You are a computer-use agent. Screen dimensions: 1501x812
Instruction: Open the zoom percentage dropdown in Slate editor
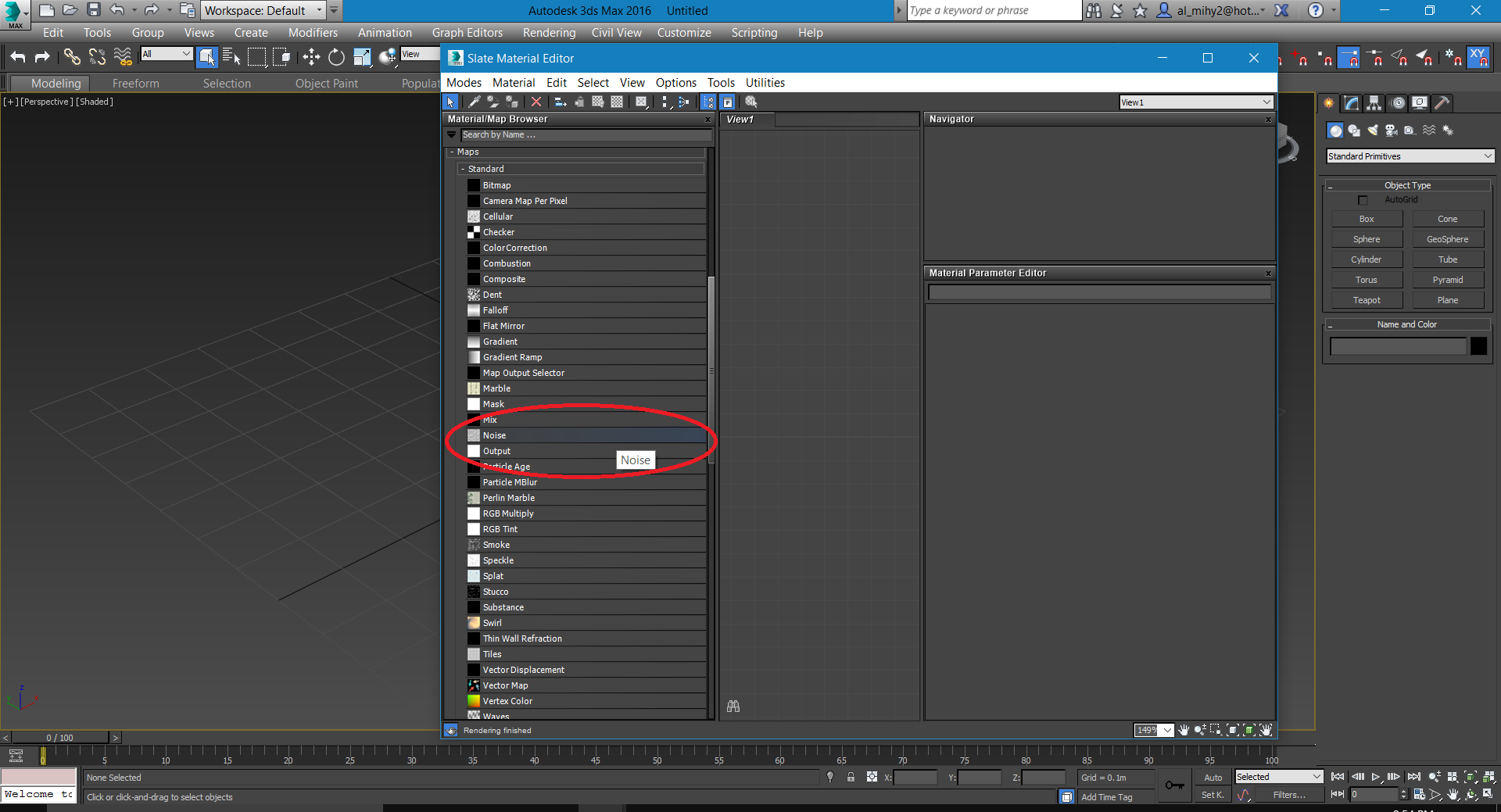1168,730
